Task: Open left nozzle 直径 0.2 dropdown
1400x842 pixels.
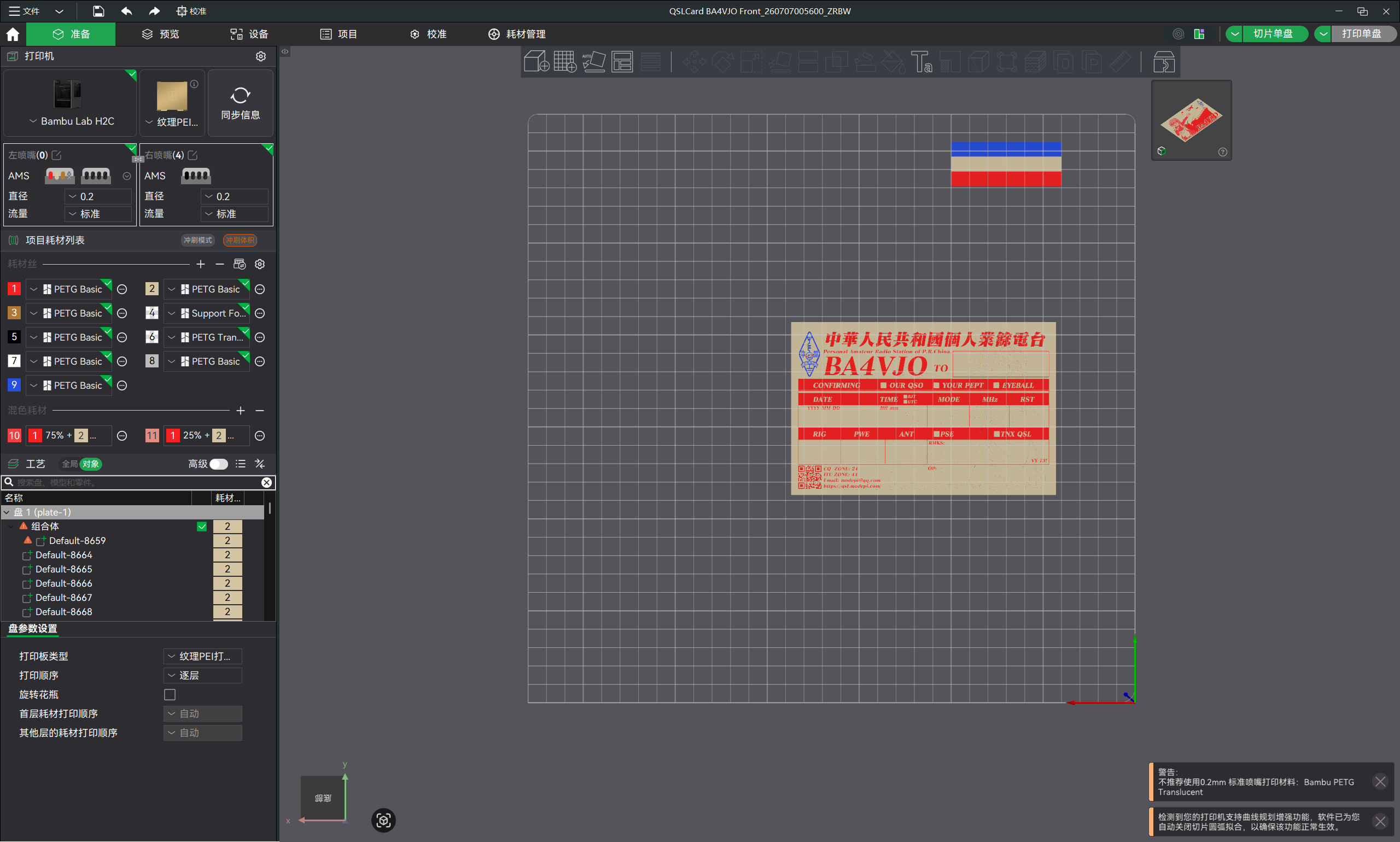Action: (x=99, y=196)
